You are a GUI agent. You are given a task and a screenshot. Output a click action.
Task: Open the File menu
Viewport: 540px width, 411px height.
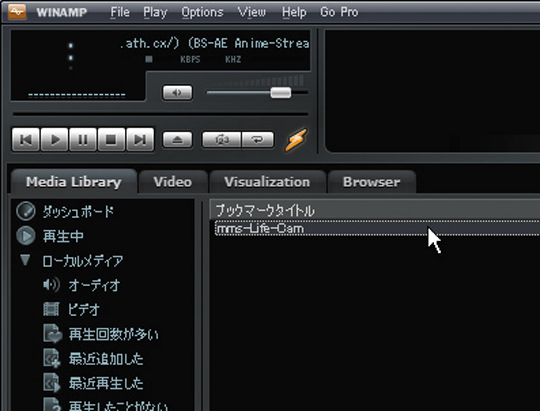click(120, 12)
